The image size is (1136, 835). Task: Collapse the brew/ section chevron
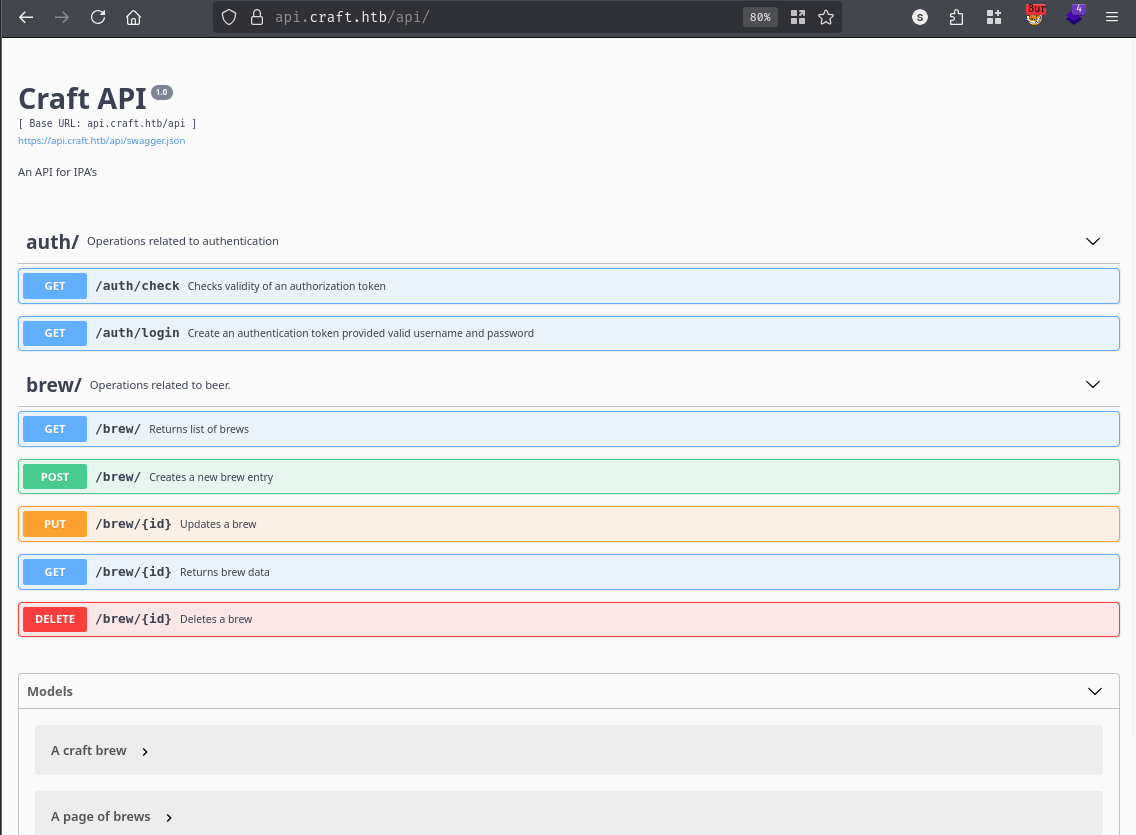(1093, 384)
